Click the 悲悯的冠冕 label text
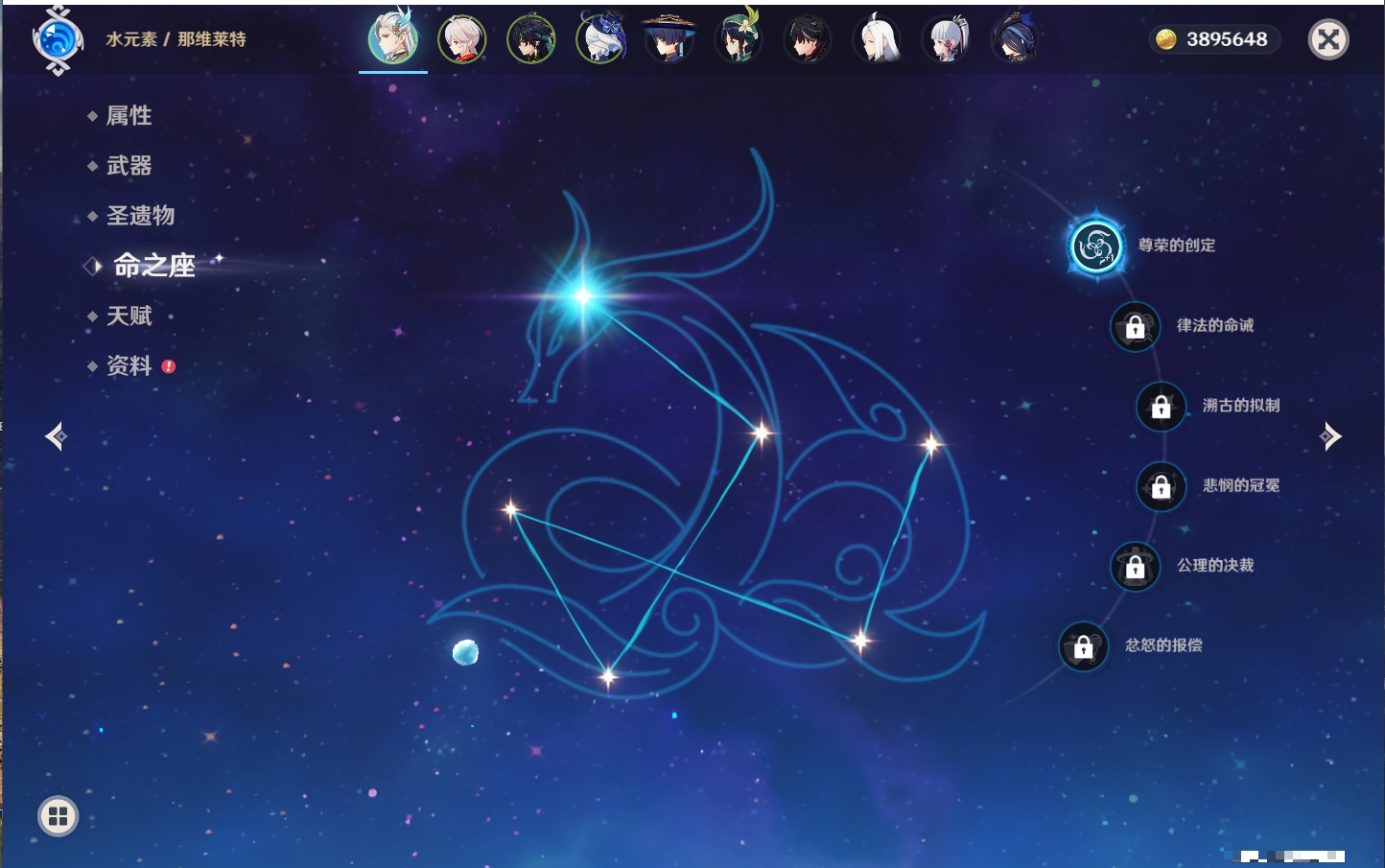The image size is (1385, 868). [1241, 485]
